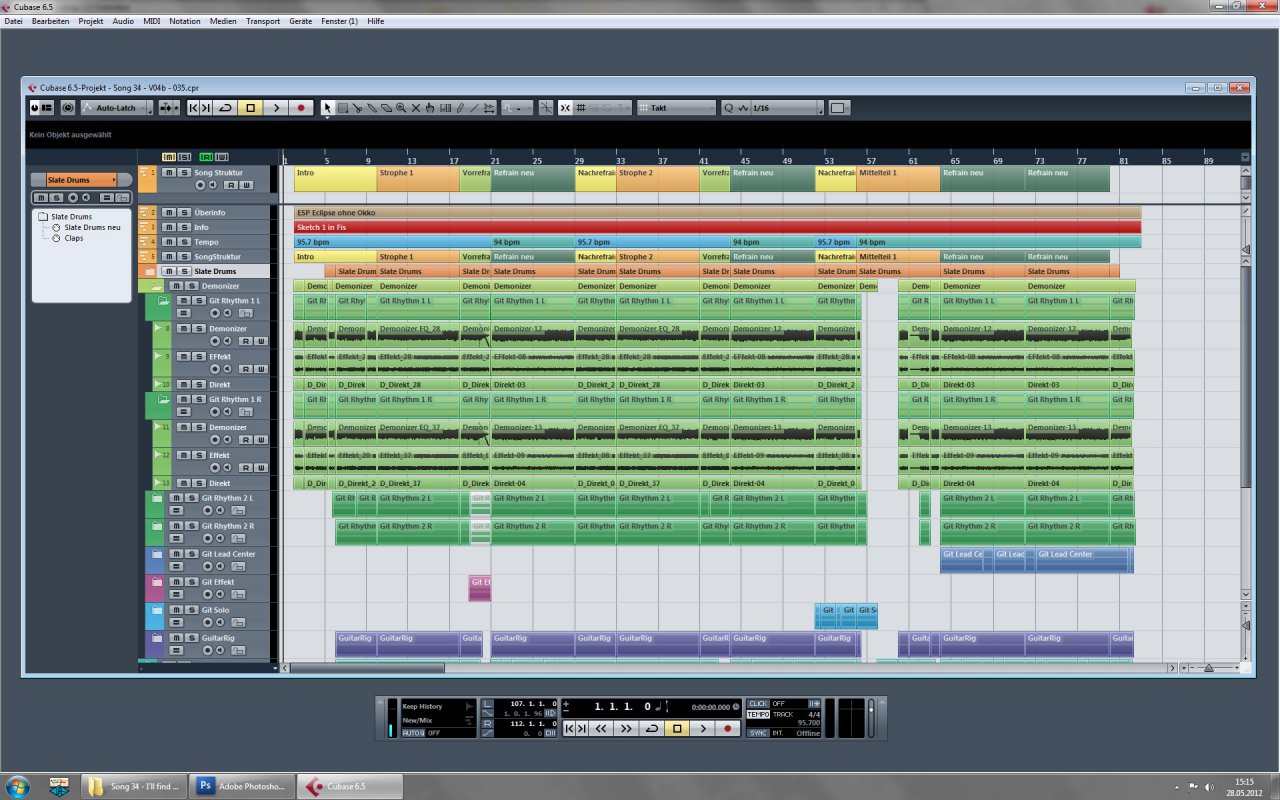This screenshot has height=800, width=1280.
Task: Toggle AUTO Q on transport panel
Action: coord(413,733)
